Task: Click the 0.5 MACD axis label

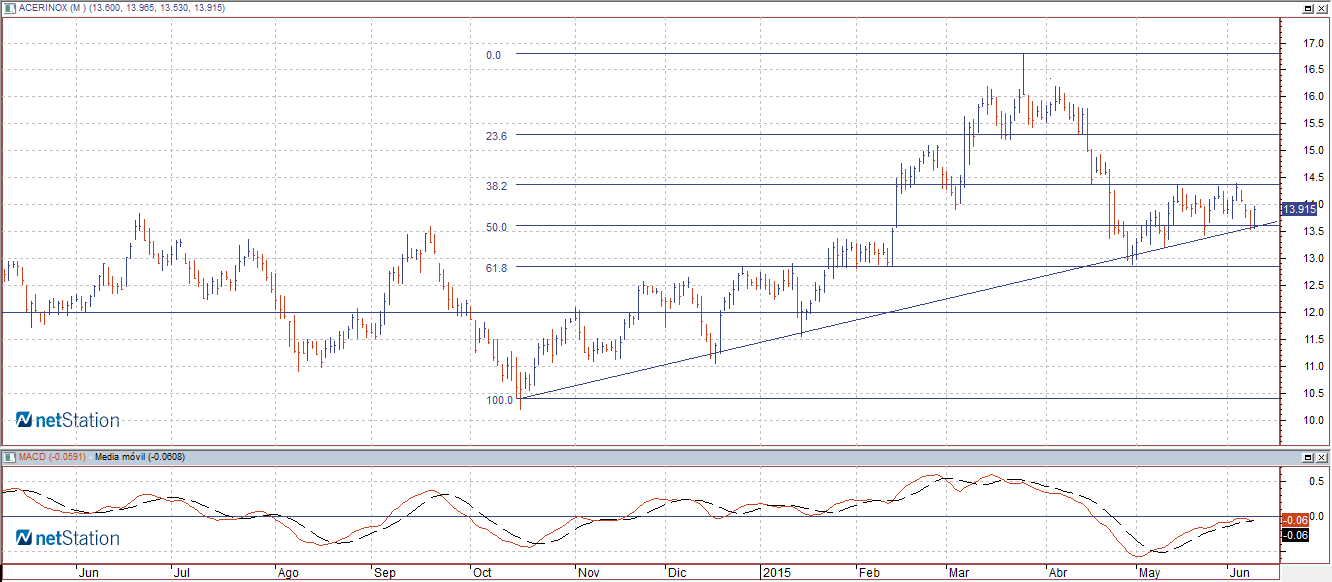Action: coord(1319,481)
